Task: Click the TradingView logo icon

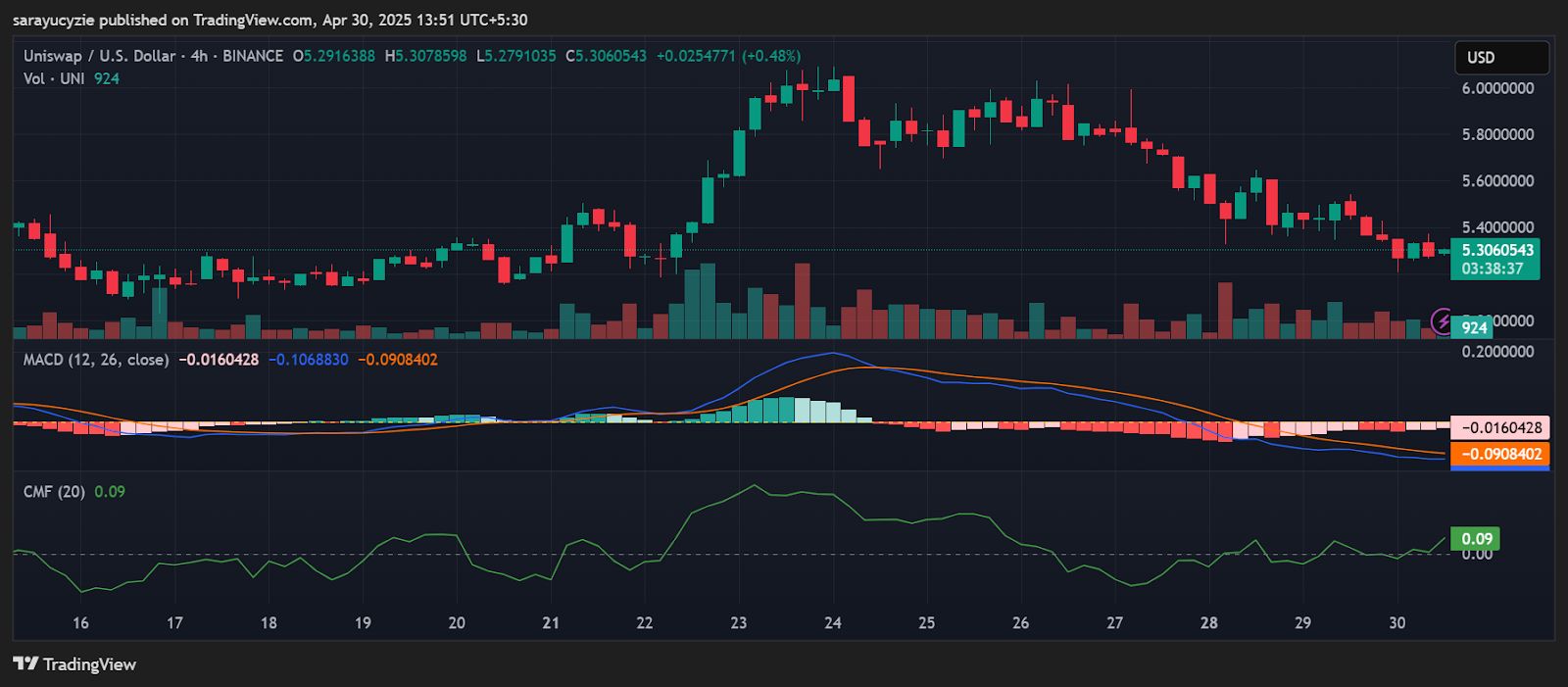Action: click(25, 663)
